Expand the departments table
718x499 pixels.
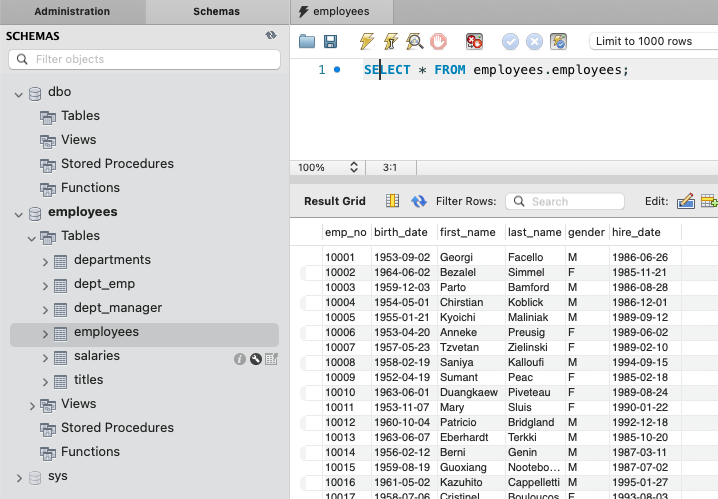tap(45, 262)
